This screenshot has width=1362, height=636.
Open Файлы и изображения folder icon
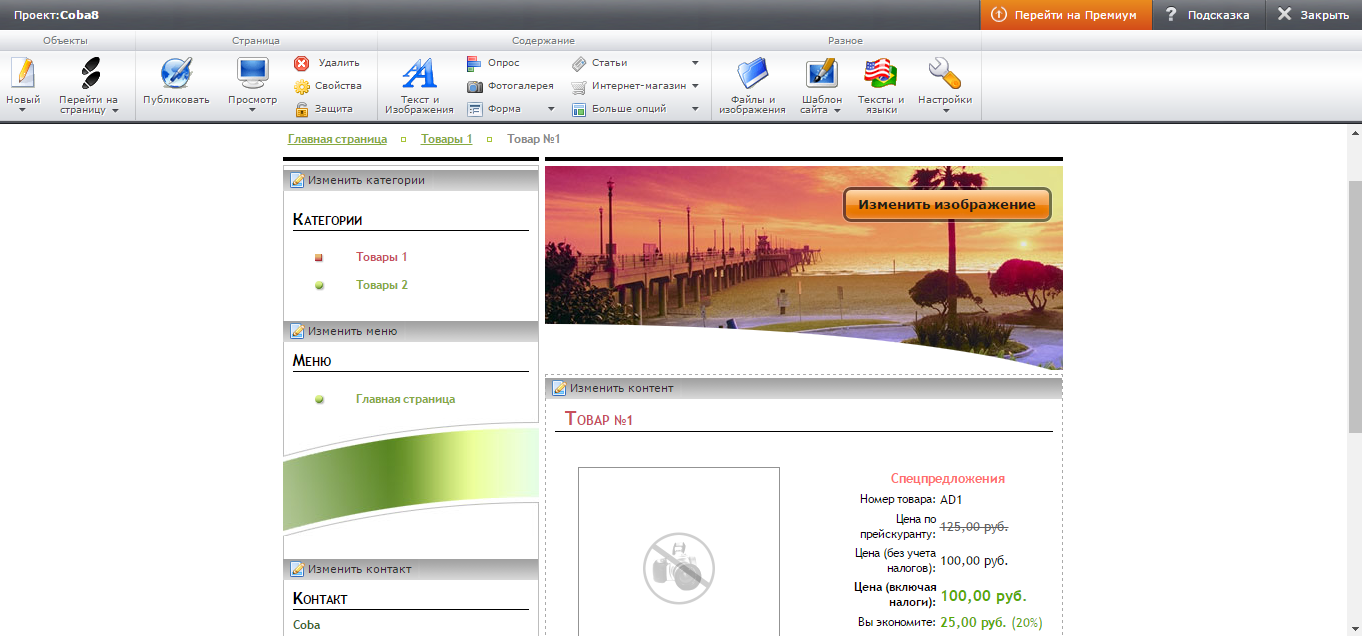point(752,73)
